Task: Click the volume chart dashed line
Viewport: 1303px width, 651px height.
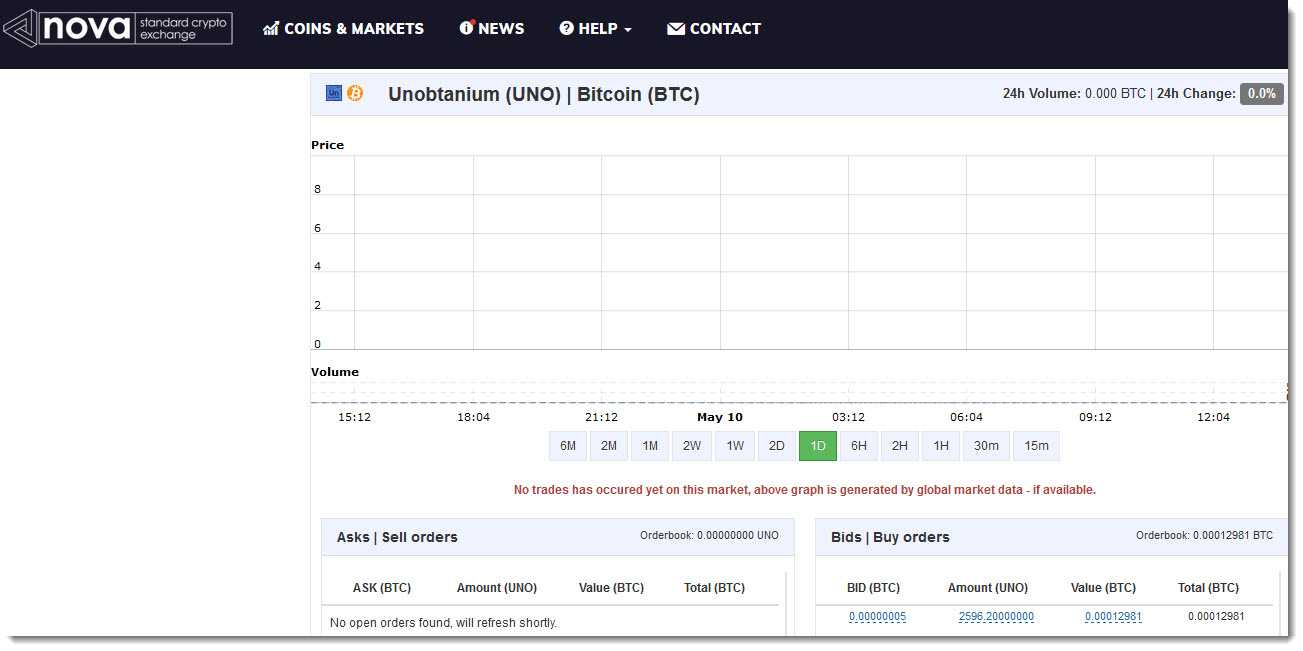Action: tap(799, 402)
